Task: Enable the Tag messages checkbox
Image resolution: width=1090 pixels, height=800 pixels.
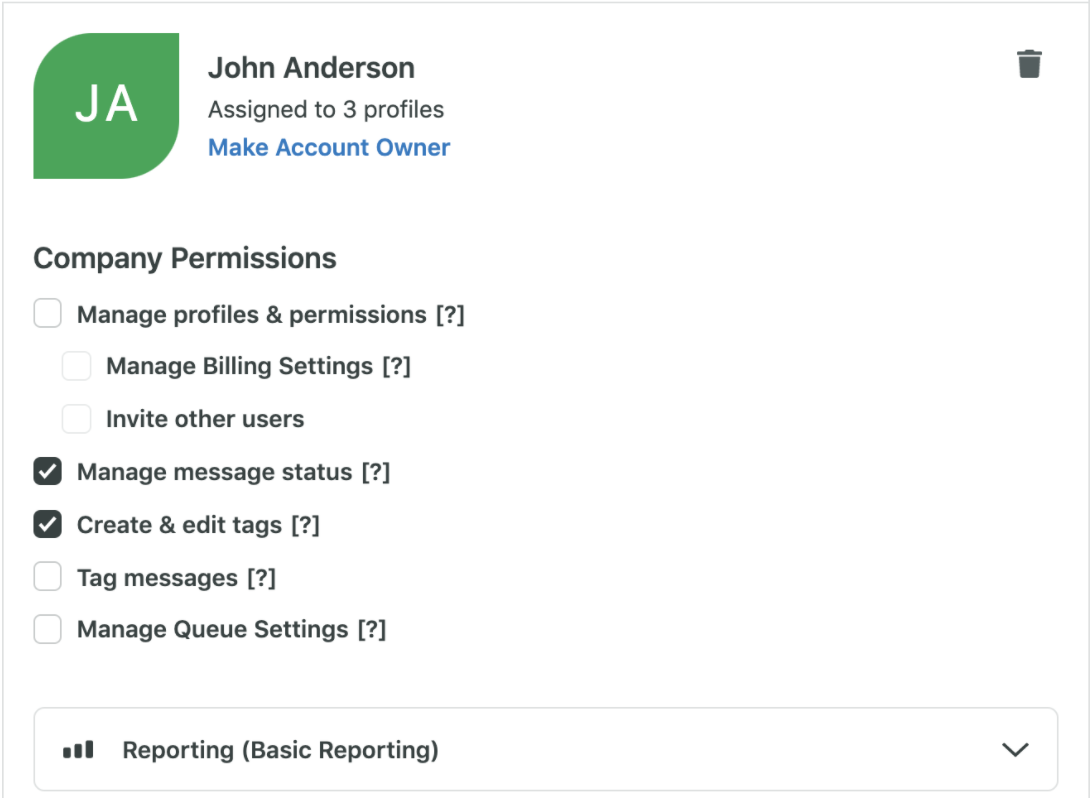Action: click(47, 577)
